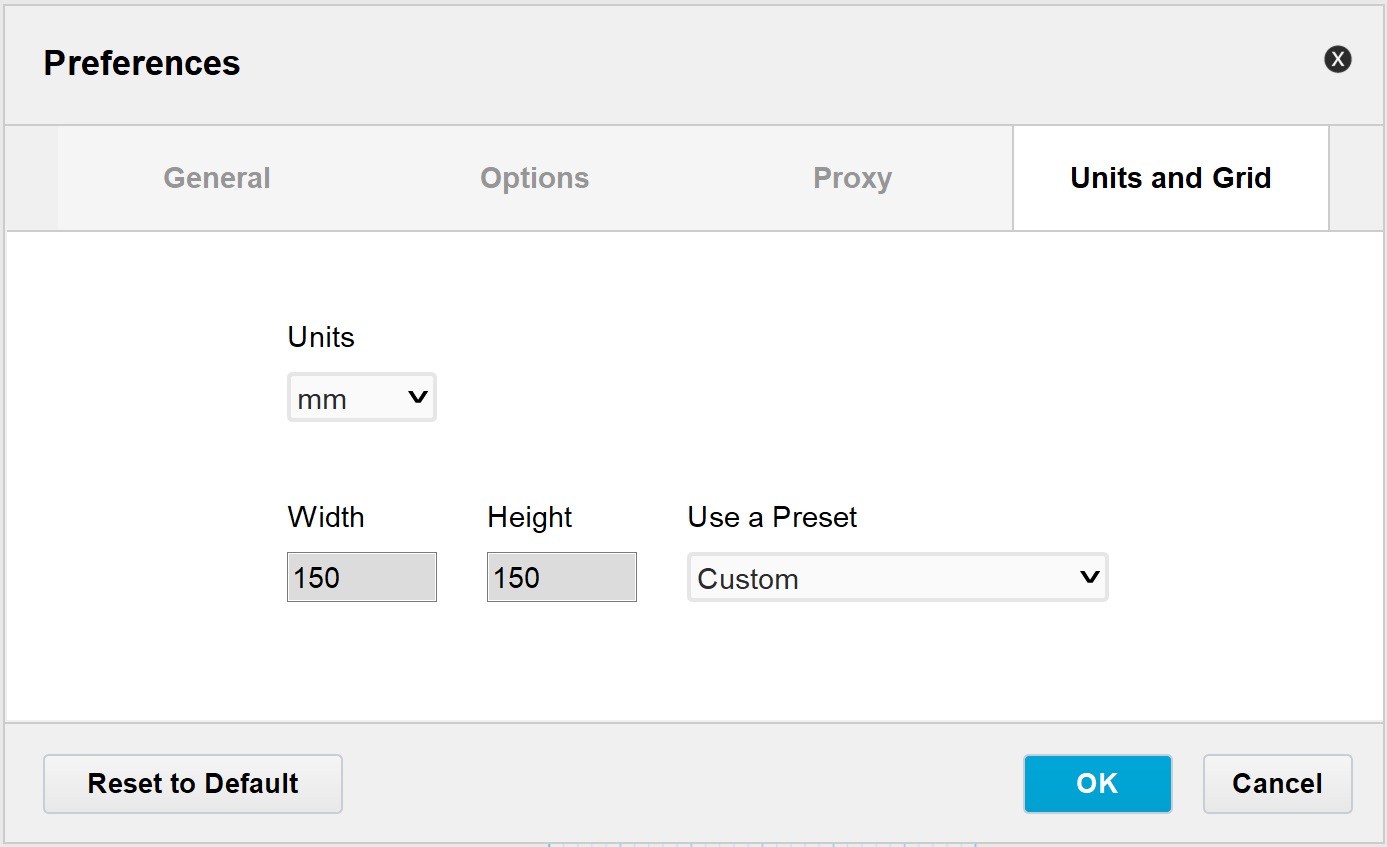
Task: Close the Preferences dialog with the X icon
Action: (x=1337, y=59)
